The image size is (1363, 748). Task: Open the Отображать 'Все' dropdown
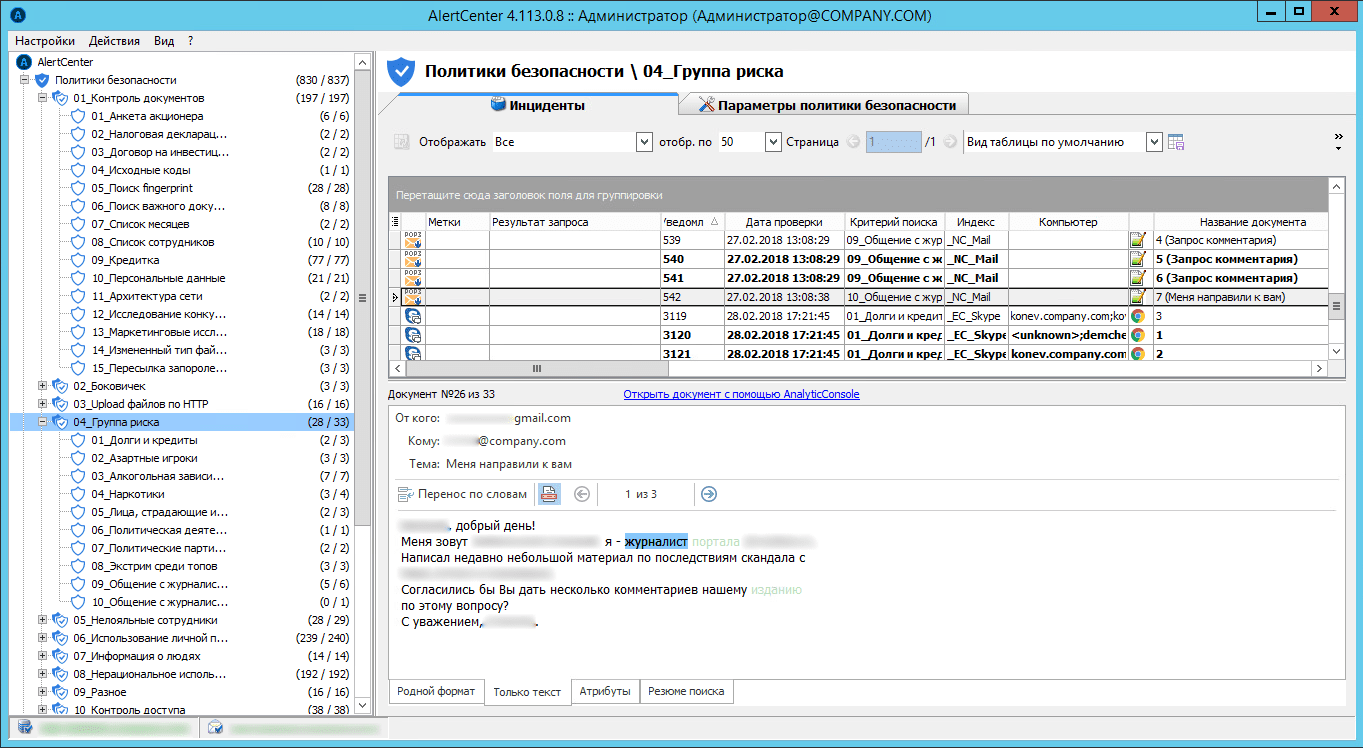click(x=644, y=143)
